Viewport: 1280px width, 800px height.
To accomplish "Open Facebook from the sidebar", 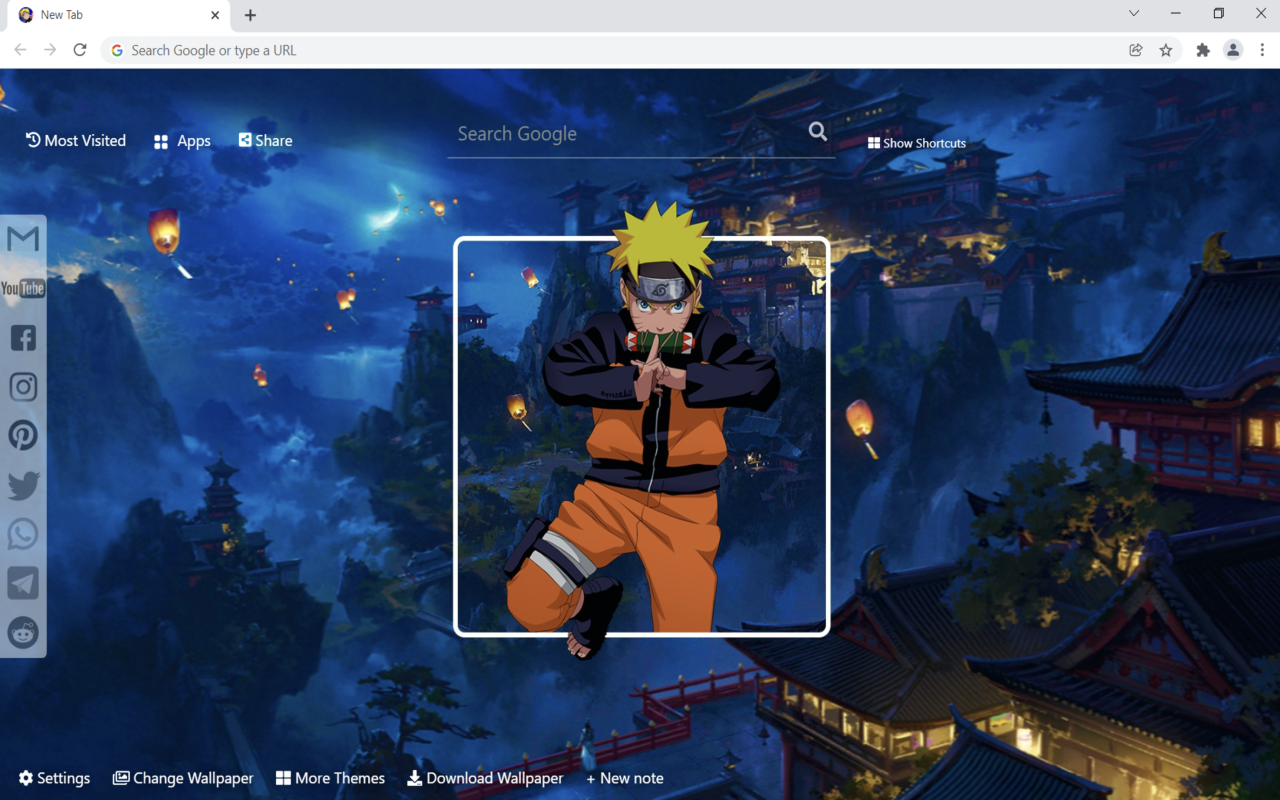I will point(23,338).
